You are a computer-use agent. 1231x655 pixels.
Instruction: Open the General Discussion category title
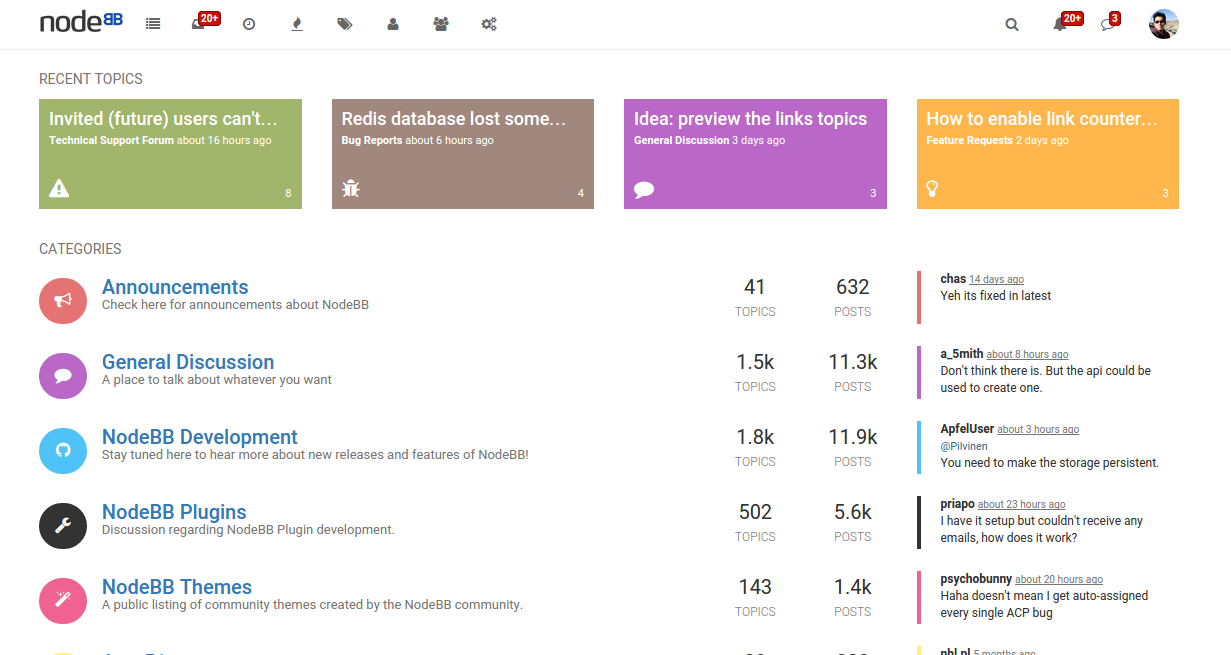pos(188,362)
